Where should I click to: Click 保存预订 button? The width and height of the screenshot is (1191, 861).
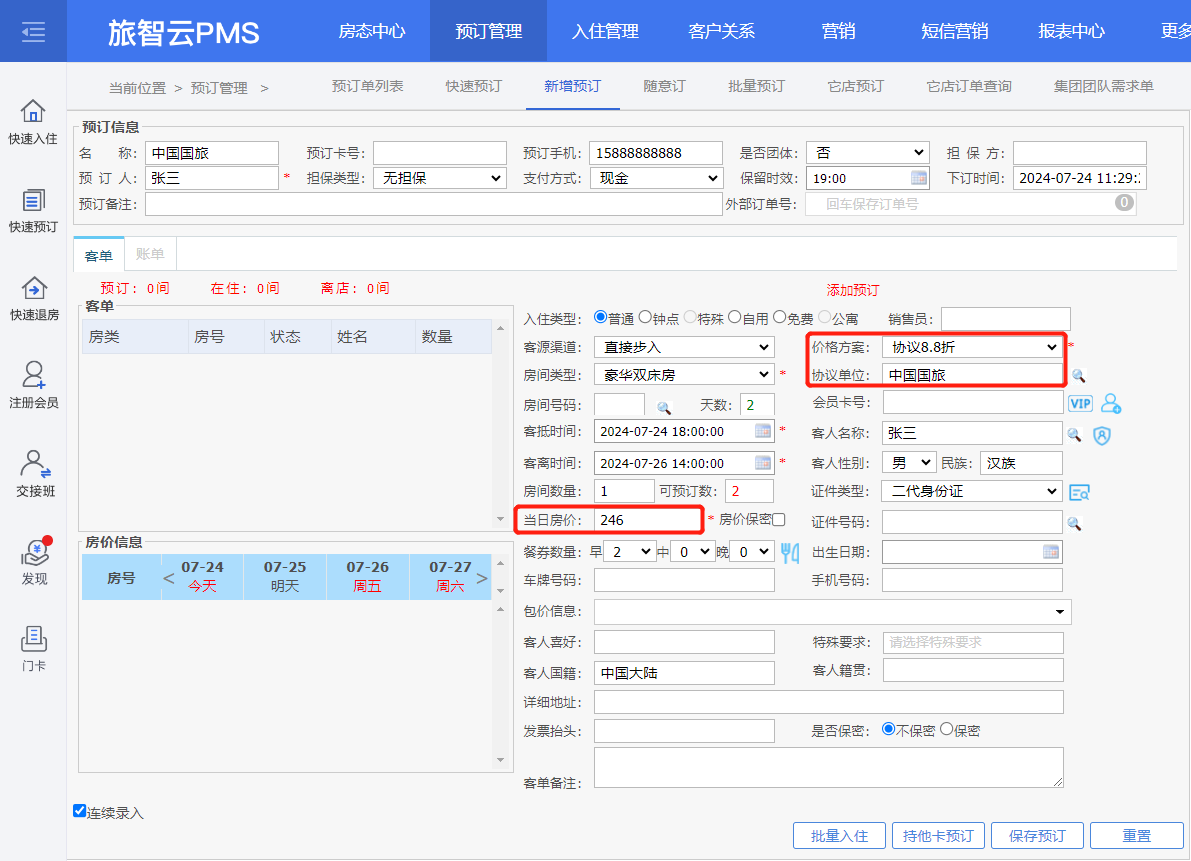click(1037, 835)
